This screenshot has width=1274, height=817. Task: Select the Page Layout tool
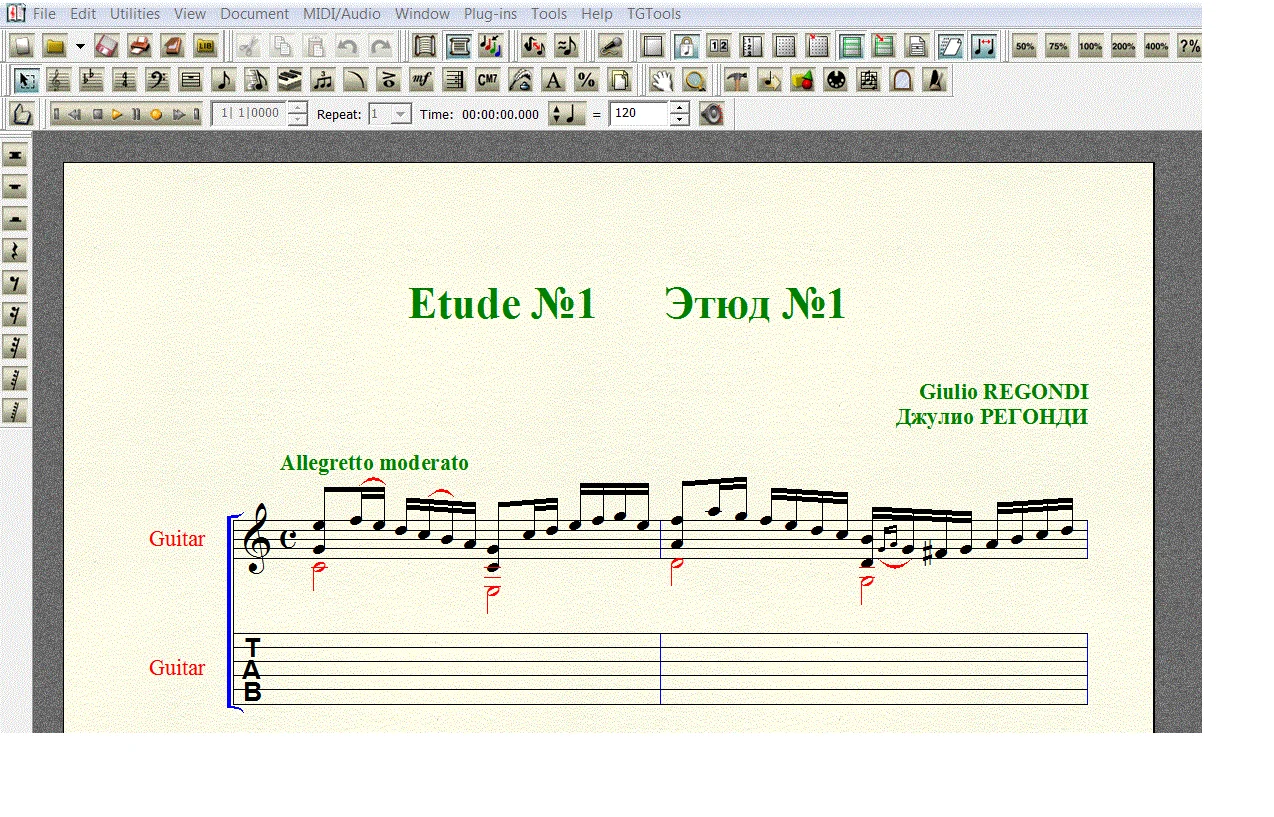click(x=620, y=80)
